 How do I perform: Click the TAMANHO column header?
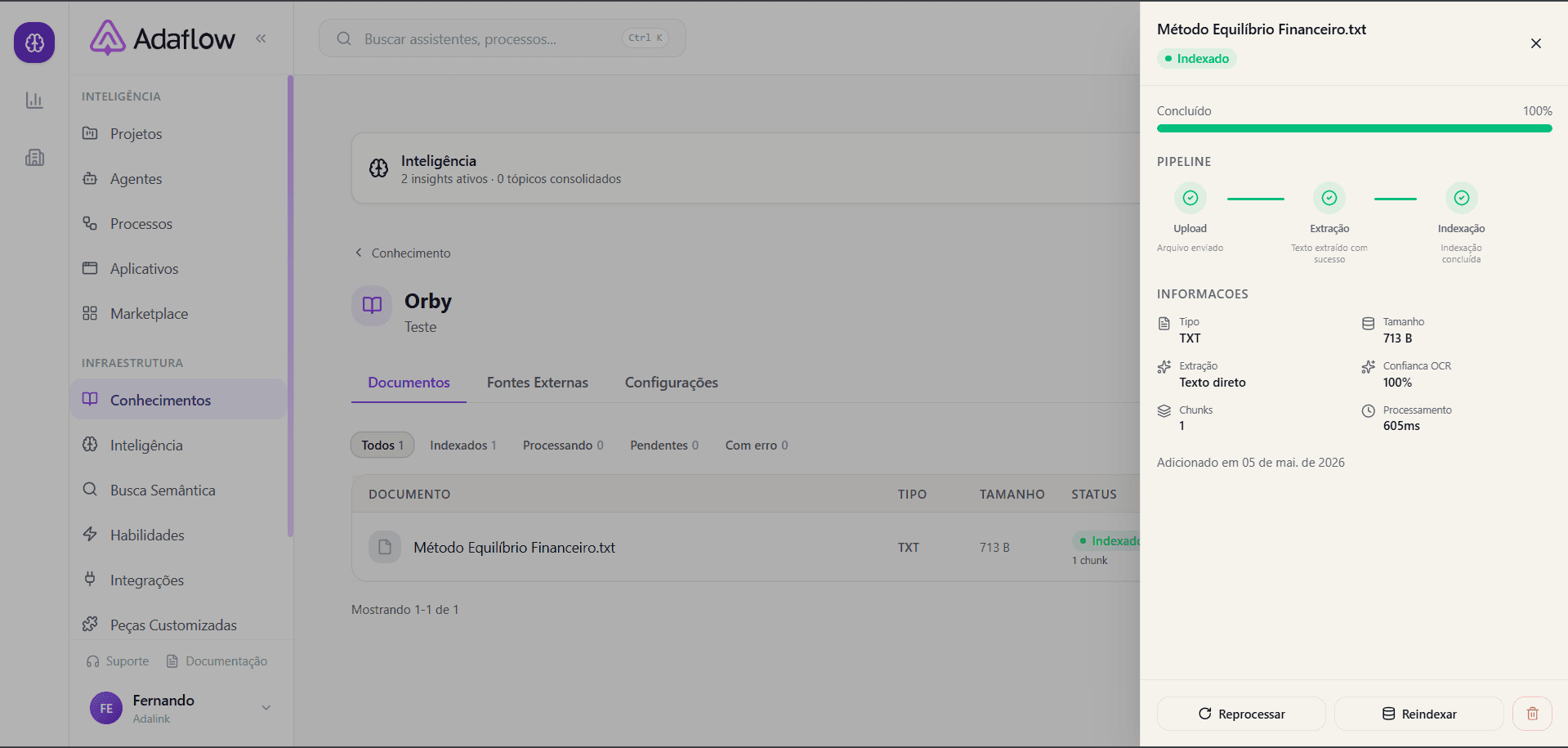(1012, 495)
